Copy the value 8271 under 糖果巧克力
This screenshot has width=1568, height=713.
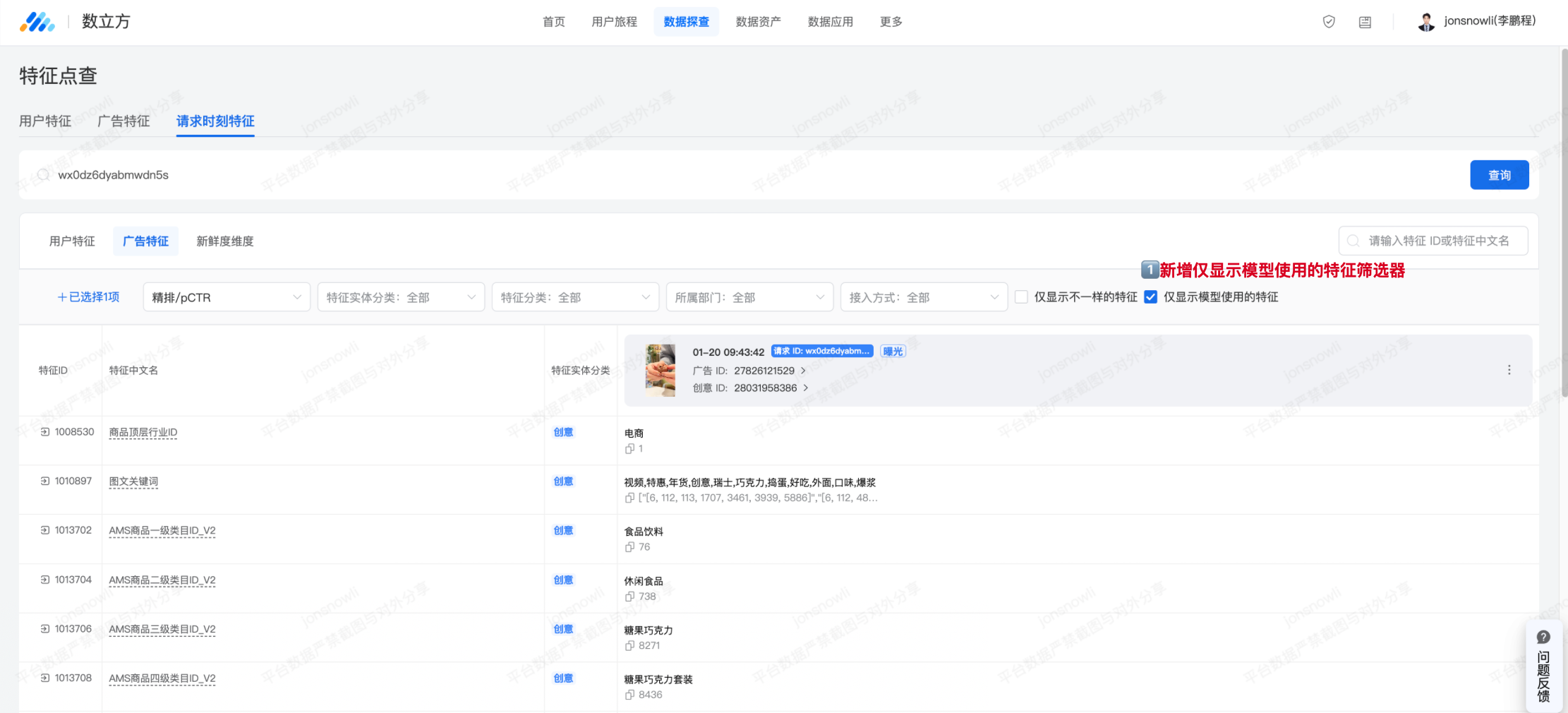coord(629,645)
